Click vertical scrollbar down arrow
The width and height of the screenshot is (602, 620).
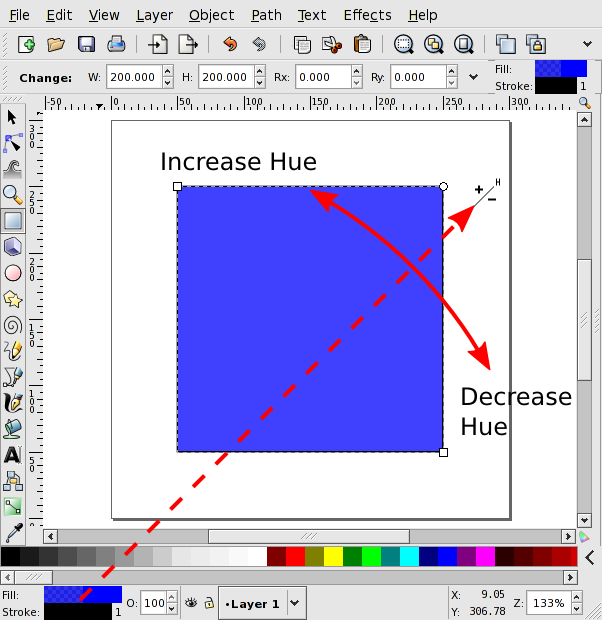[x=584, y=520]
